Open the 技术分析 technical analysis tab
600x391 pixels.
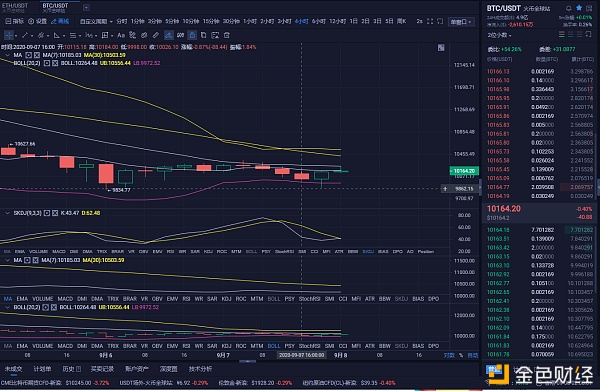click(200, 369)
